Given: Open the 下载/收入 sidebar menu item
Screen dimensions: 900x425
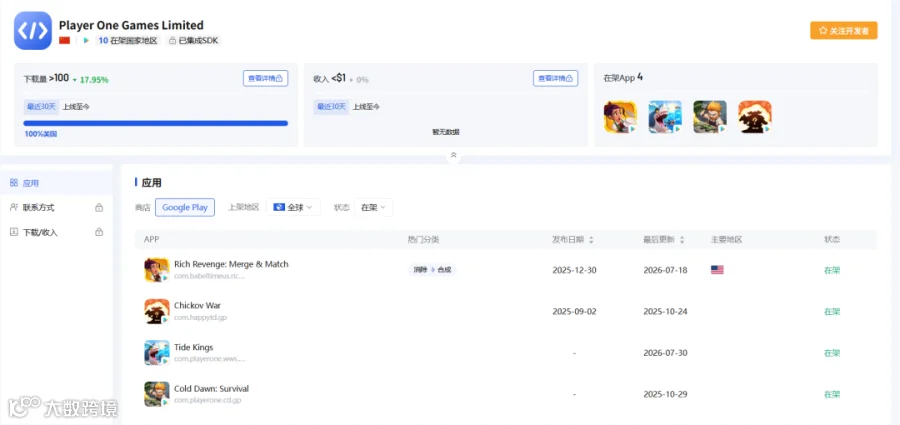Looking at the screenshot, I should click(x=56, y=233).
